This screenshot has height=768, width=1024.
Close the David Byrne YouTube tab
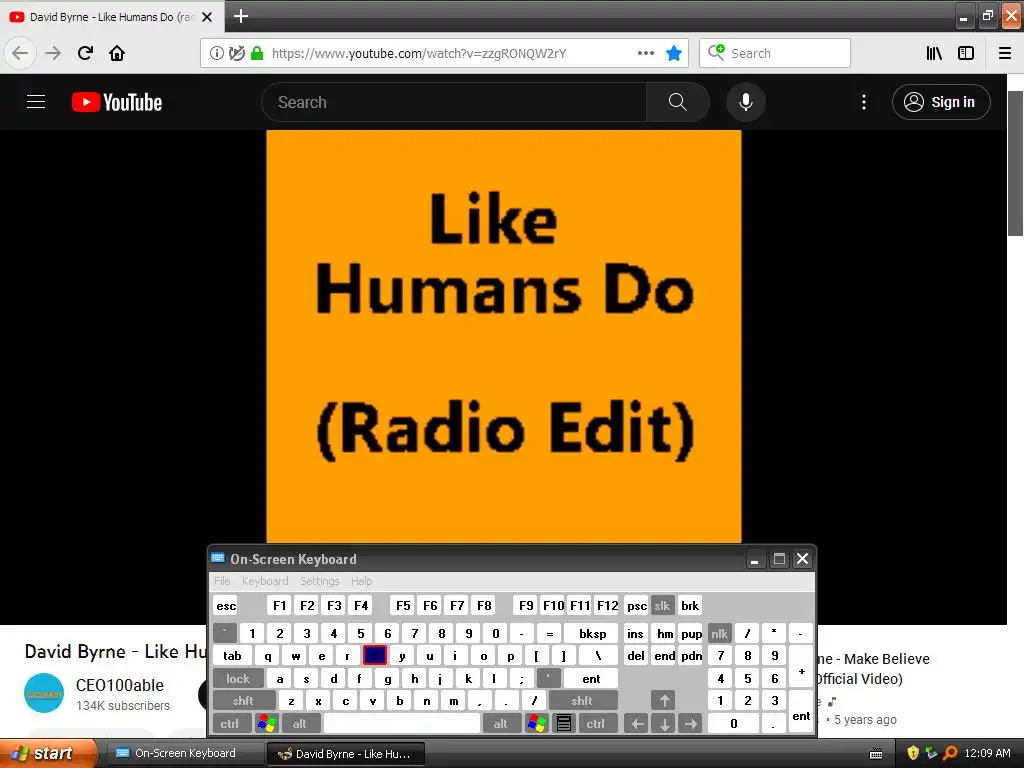pos(207,17)
